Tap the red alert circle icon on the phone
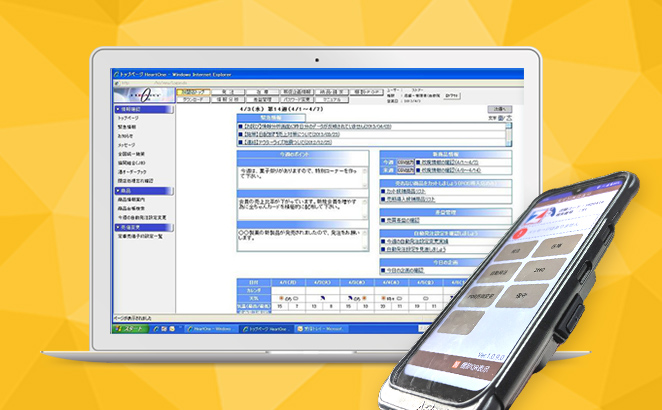The width and height of the screenshot is (662, 410). pos(522,233)
